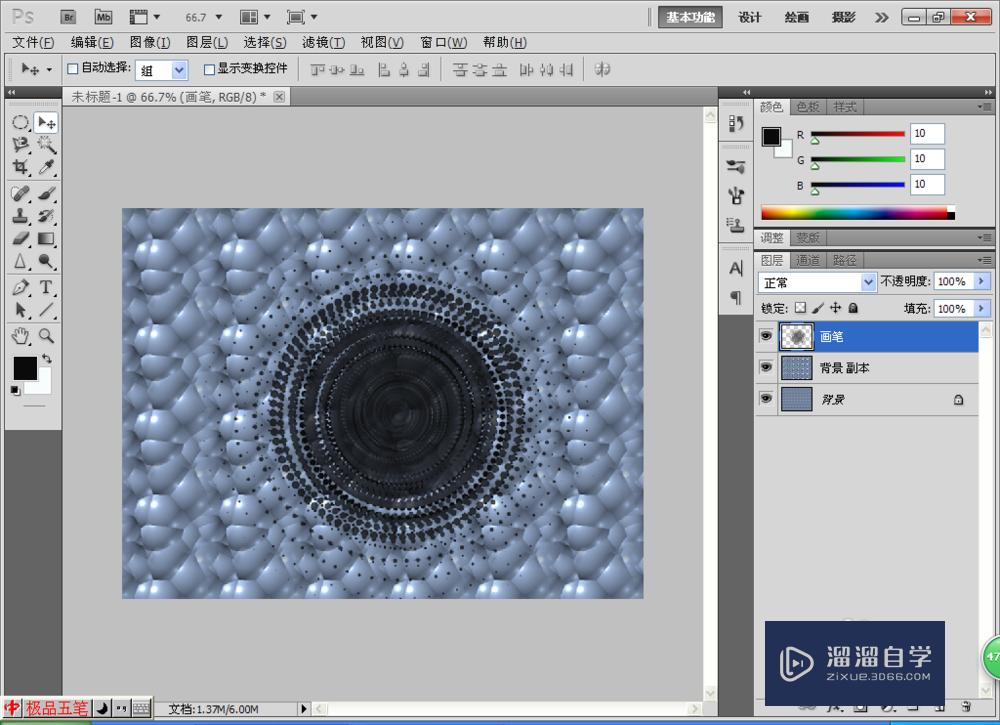Expand the 不透明度 opacity slider arrow
Screen dimensions: 1000x725
(x=981, y=283)
